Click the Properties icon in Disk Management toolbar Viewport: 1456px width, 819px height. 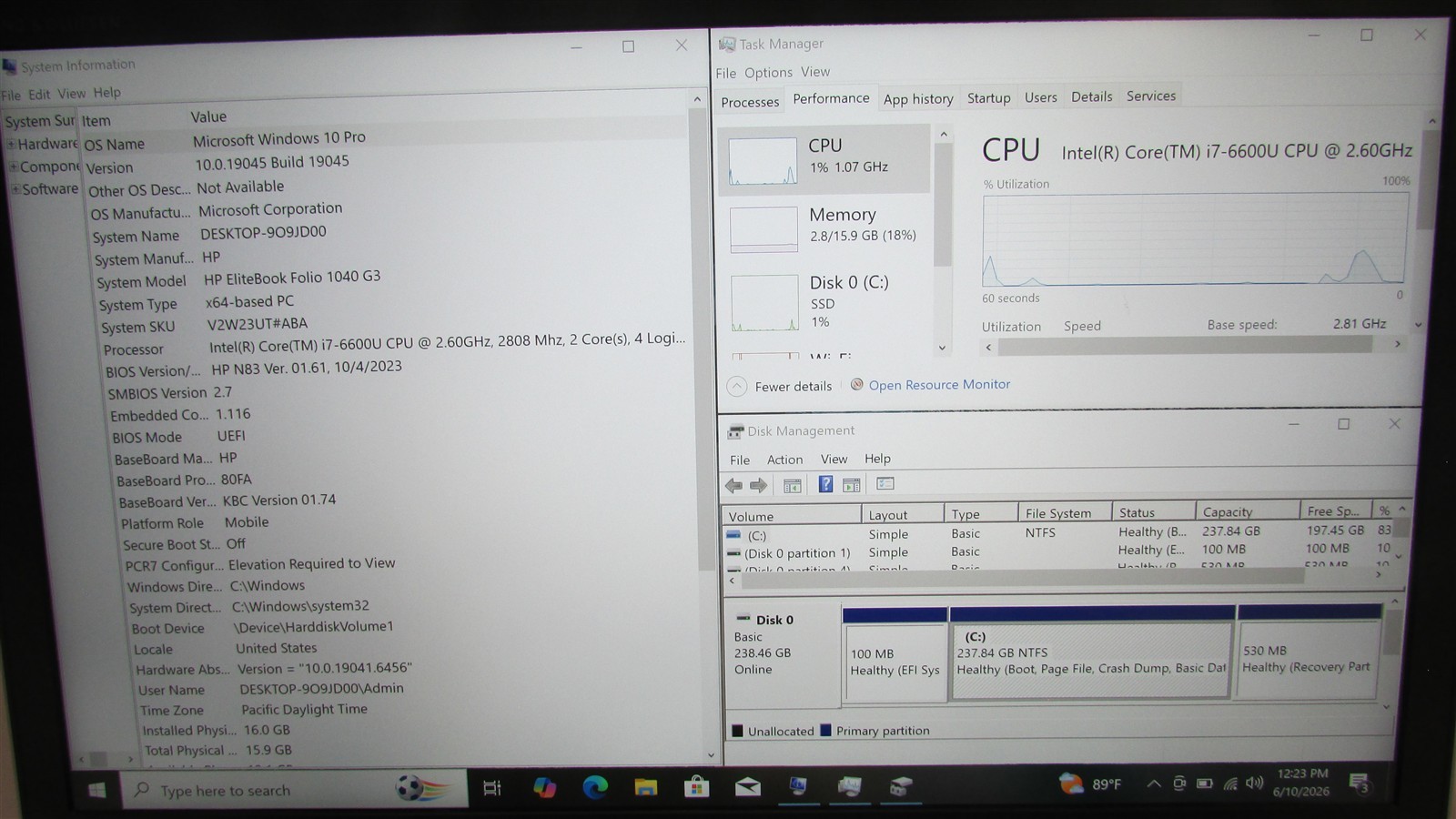click(885, 484)
